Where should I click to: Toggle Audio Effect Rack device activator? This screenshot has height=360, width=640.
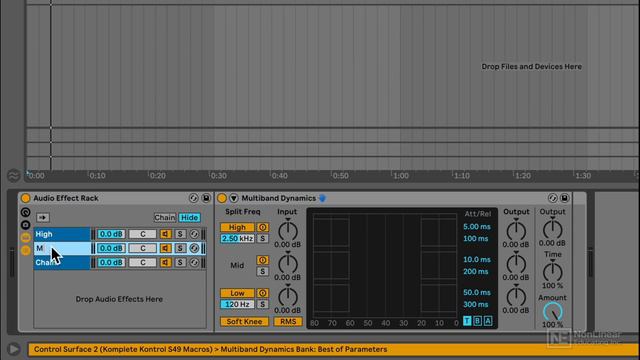coord(25,198)
